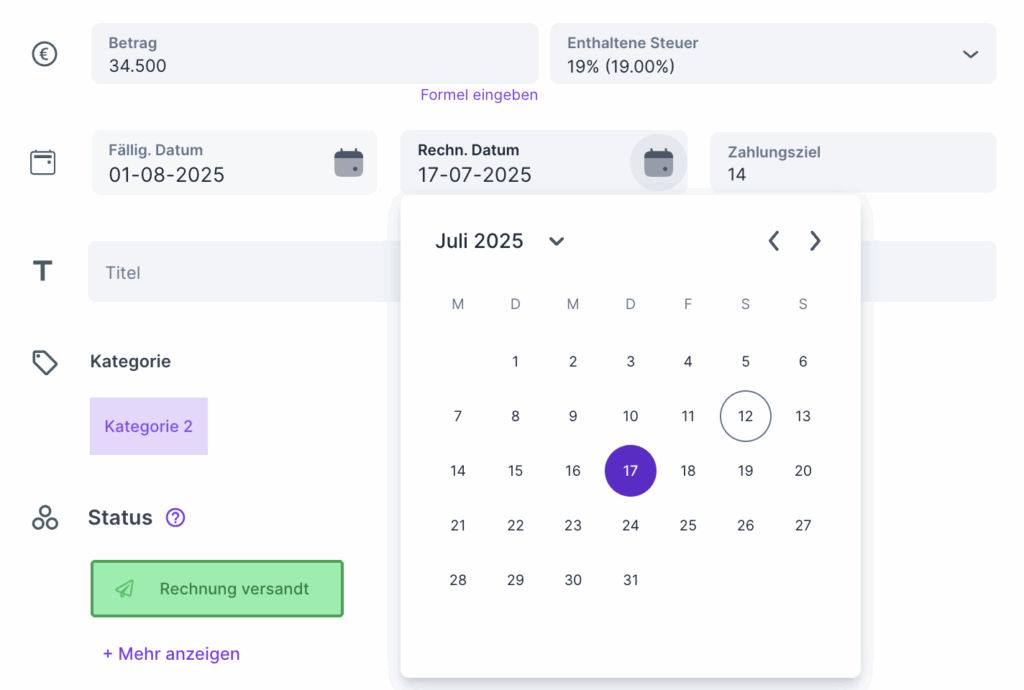Click the Status help question mark
The image size is (1024, 690).
(x=175, y=518)
